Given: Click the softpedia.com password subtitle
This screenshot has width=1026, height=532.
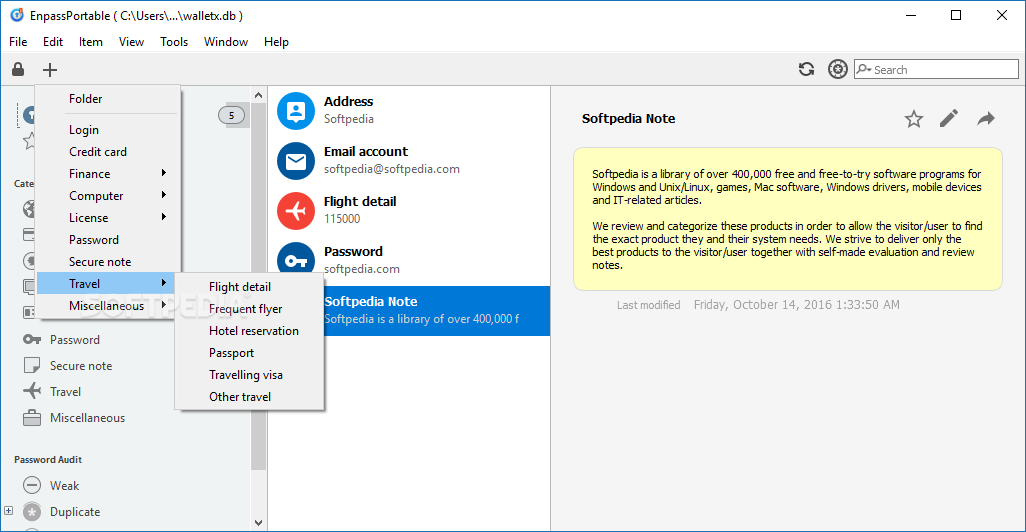Looking at the screenshot, I should tap(361, 269).
